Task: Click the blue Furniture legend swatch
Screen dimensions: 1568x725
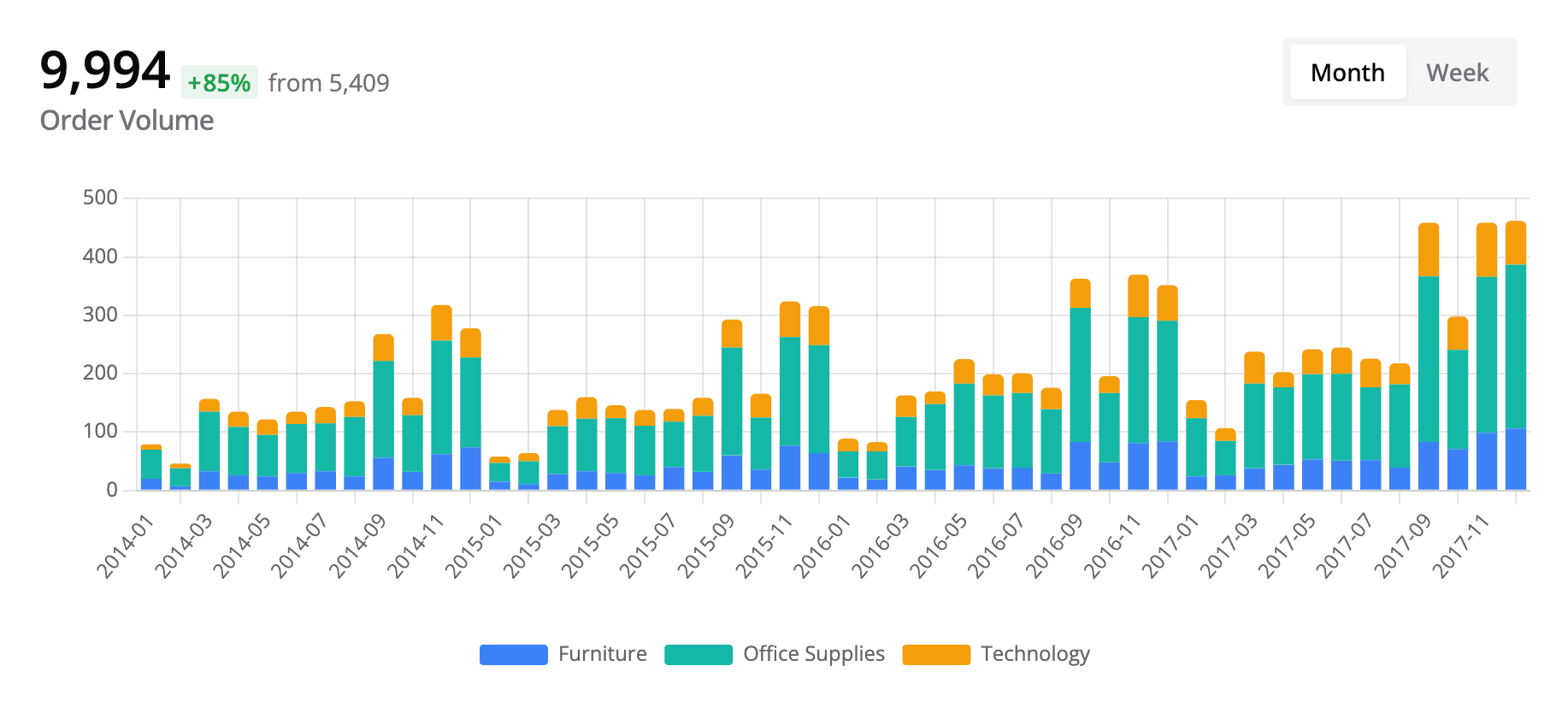Action: pos(513,655)
